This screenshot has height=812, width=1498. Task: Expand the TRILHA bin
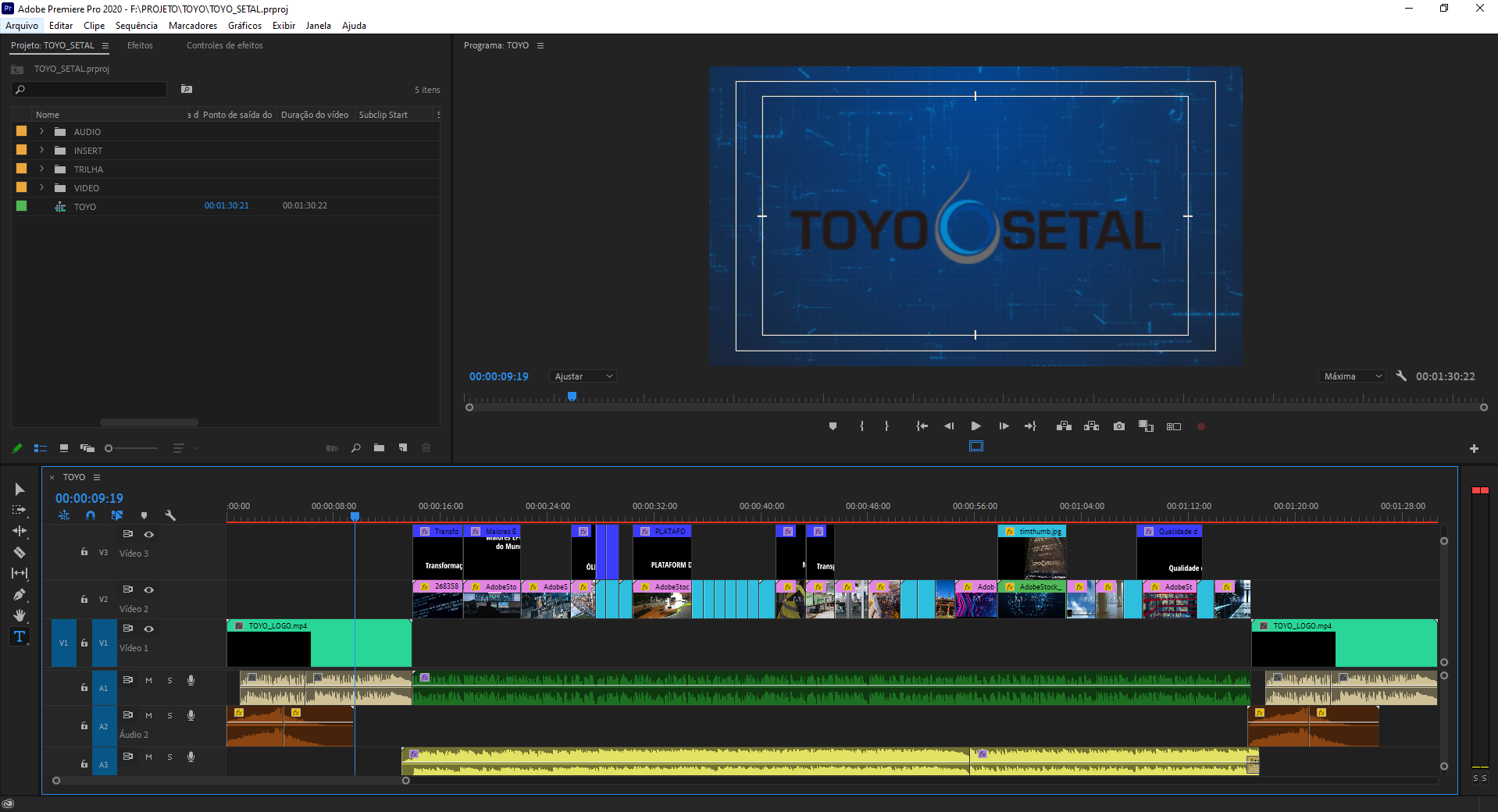41,169
